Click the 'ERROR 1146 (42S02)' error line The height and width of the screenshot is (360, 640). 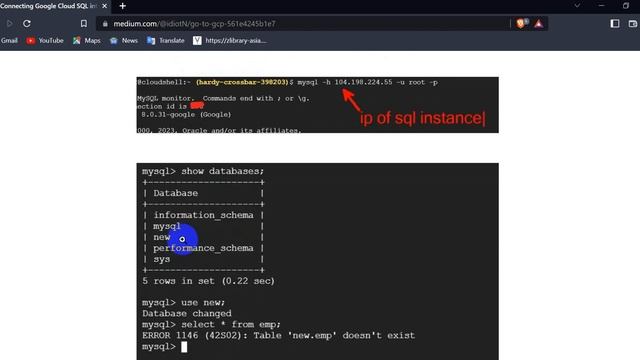278,336
